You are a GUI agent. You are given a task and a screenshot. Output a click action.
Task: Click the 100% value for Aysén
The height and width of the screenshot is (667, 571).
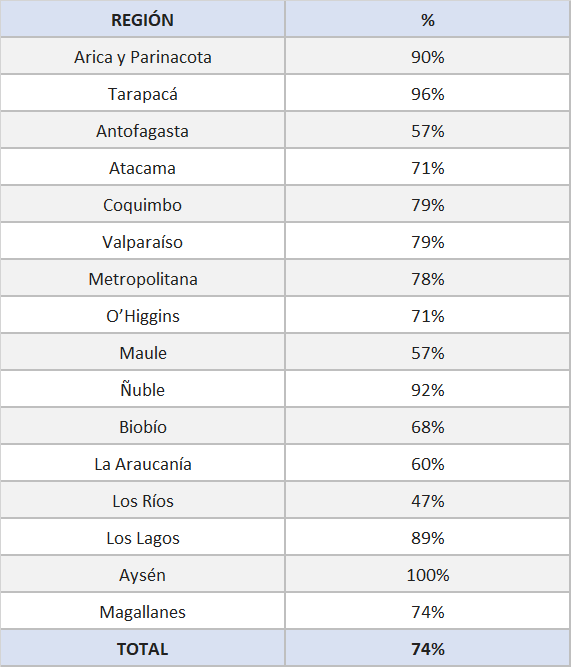point(428,574)
